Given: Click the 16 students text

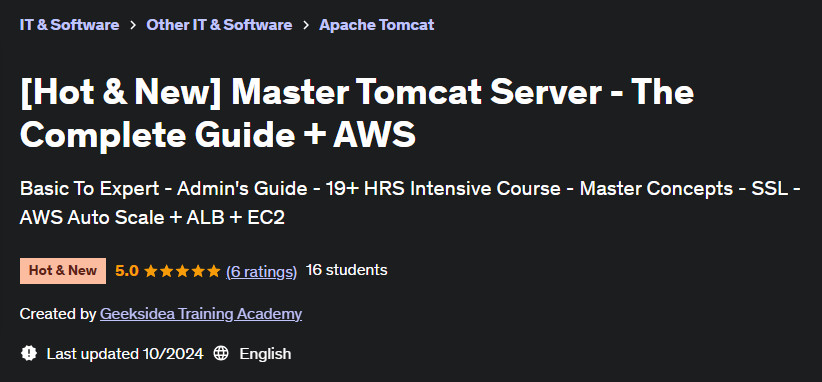Looking at the screenshot, I should pyautogui.click(x=347, y=270).
